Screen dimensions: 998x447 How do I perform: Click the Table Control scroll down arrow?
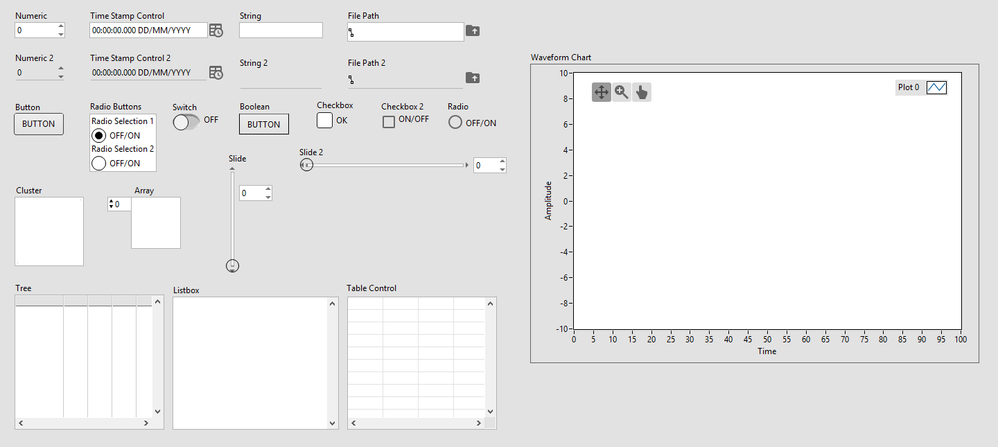(x=489, y=412)
